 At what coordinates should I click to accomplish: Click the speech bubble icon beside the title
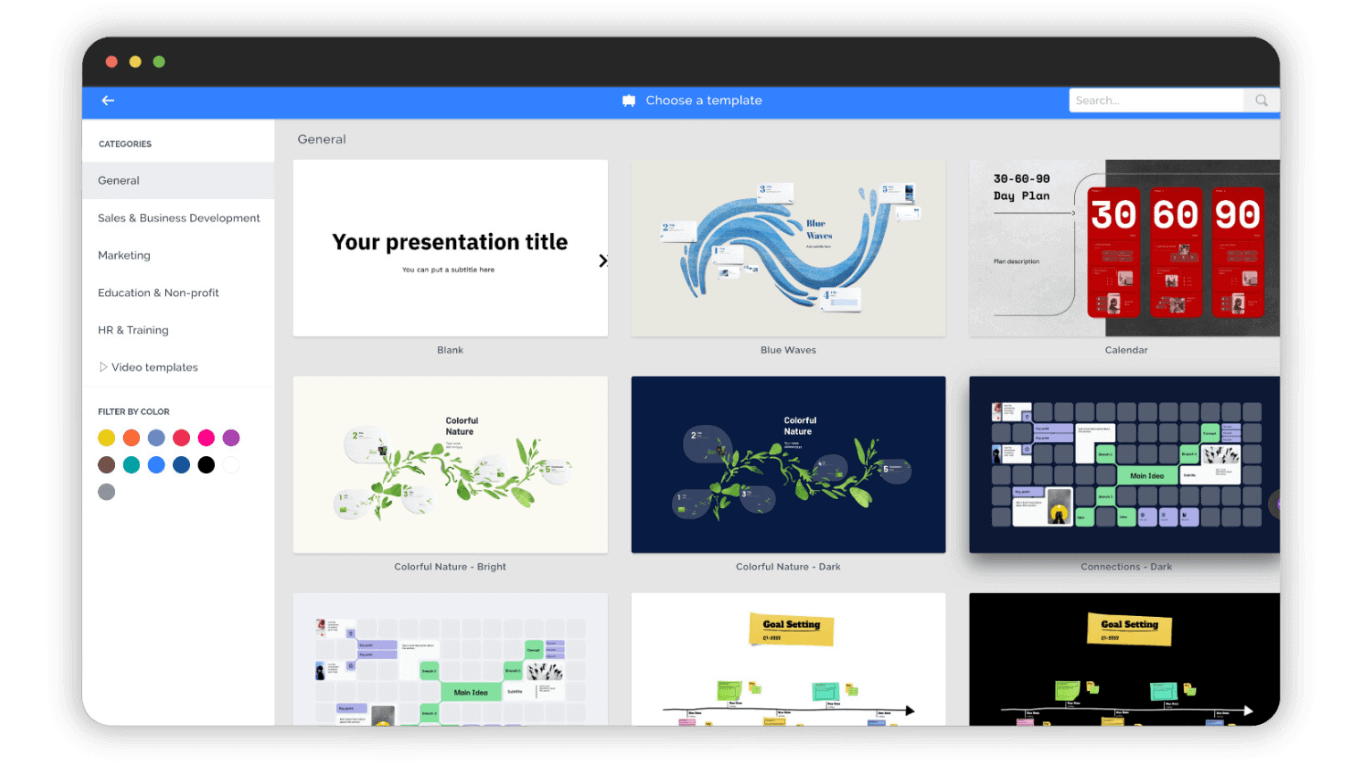point(628,100)
